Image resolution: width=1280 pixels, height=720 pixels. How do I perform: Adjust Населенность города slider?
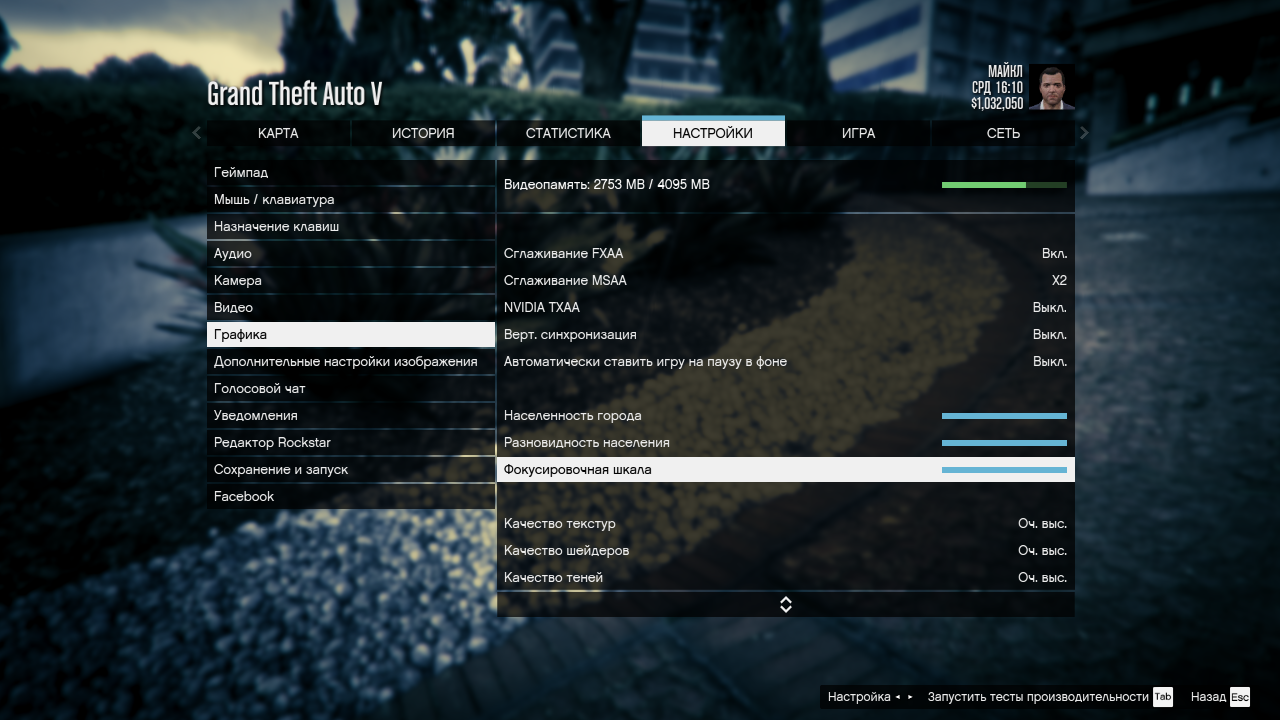pyautogui.click(x=1004, y=416)
